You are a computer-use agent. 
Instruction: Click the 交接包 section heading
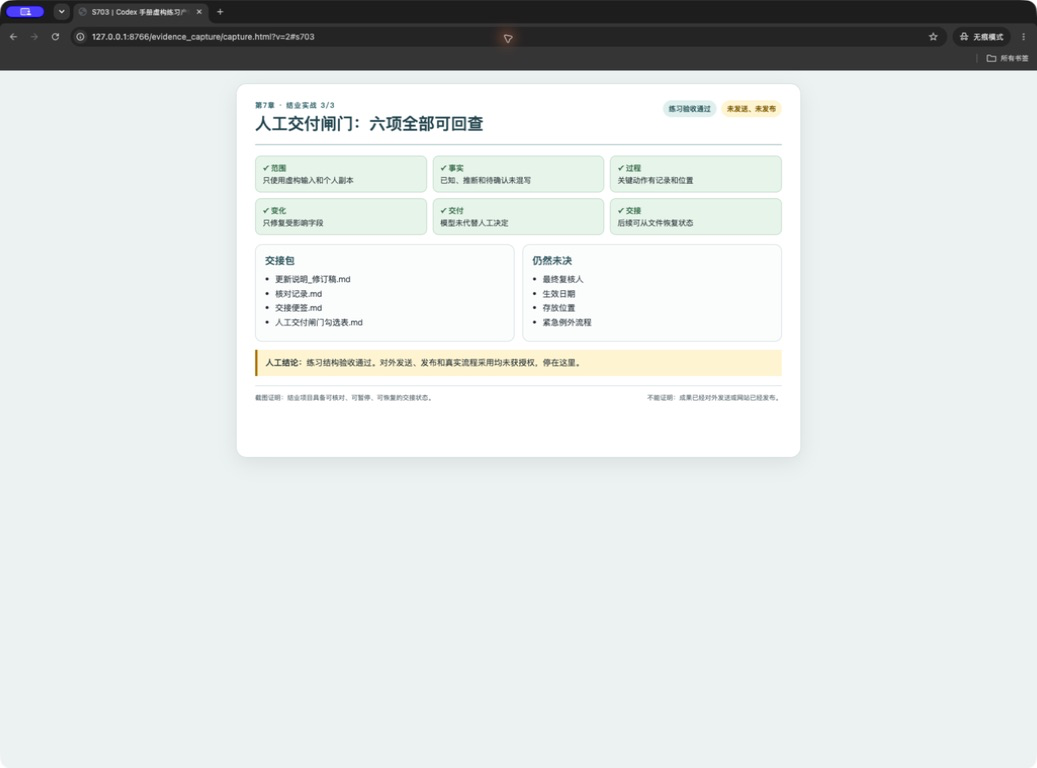tap(279, 261)
